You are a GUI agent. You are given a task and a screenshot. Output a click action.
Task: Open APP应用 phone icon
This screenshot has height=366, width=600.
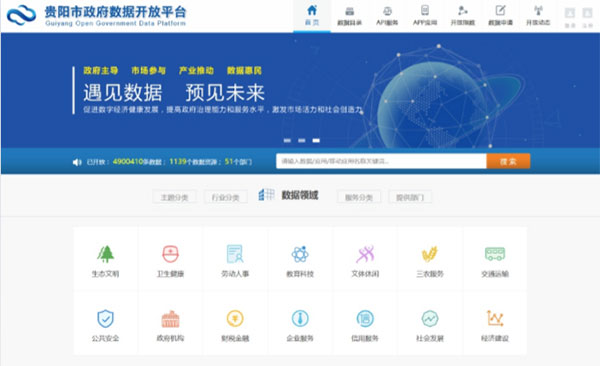[x=425, y=10]
